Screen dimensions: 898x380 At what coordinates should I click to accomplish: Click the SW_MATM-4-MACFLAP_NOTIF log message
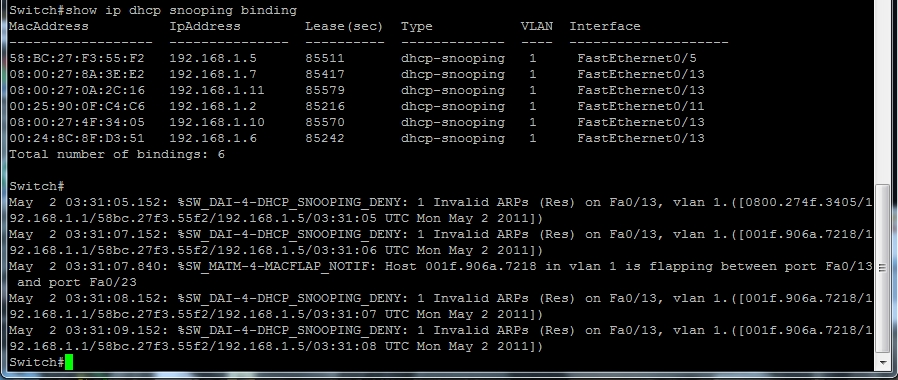441,274
